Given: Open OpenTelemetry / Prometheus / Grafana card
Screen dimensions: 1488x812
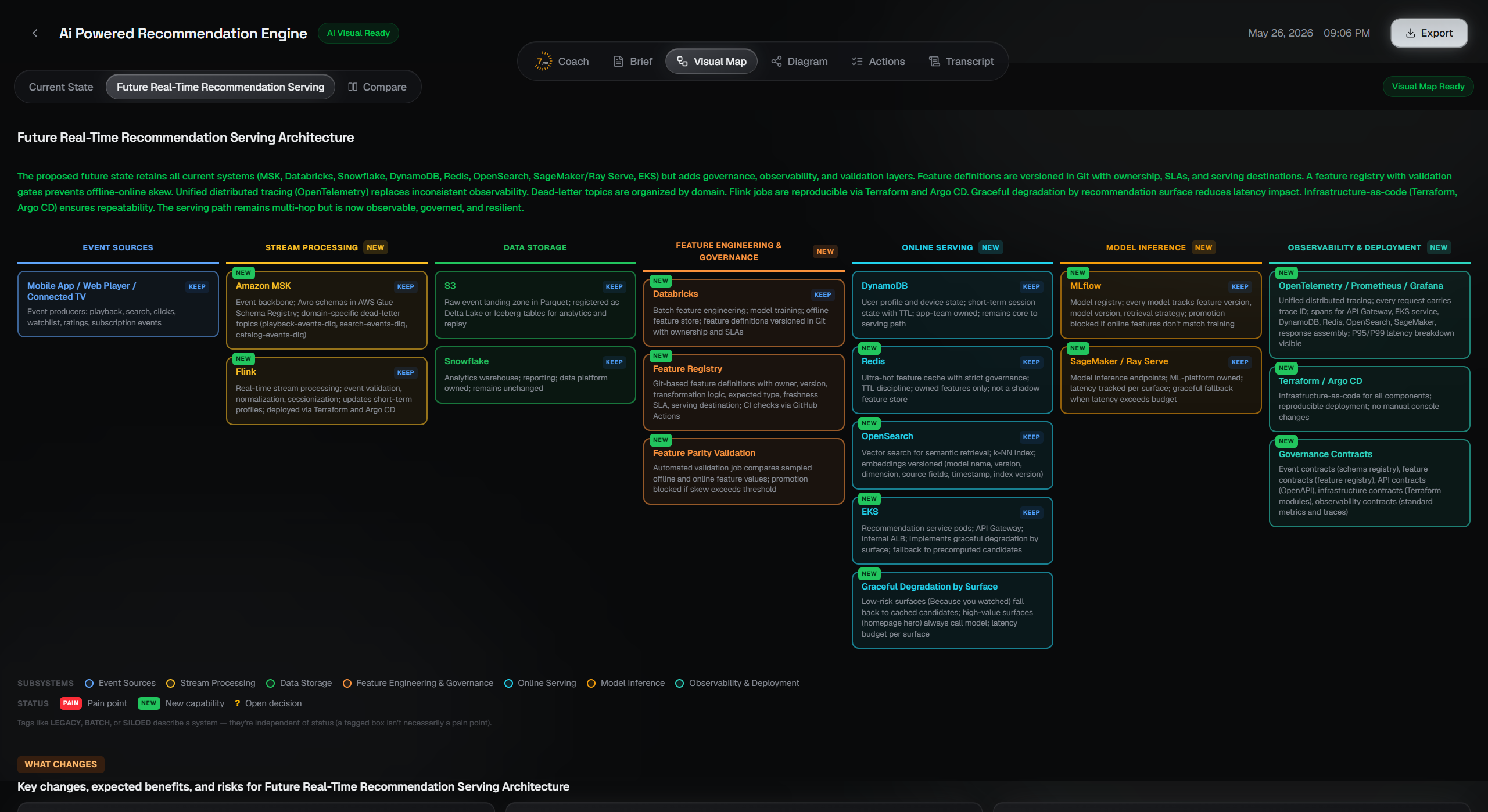Looking at the screenshot, I should pyautogui.click(x=1369, y=315).
